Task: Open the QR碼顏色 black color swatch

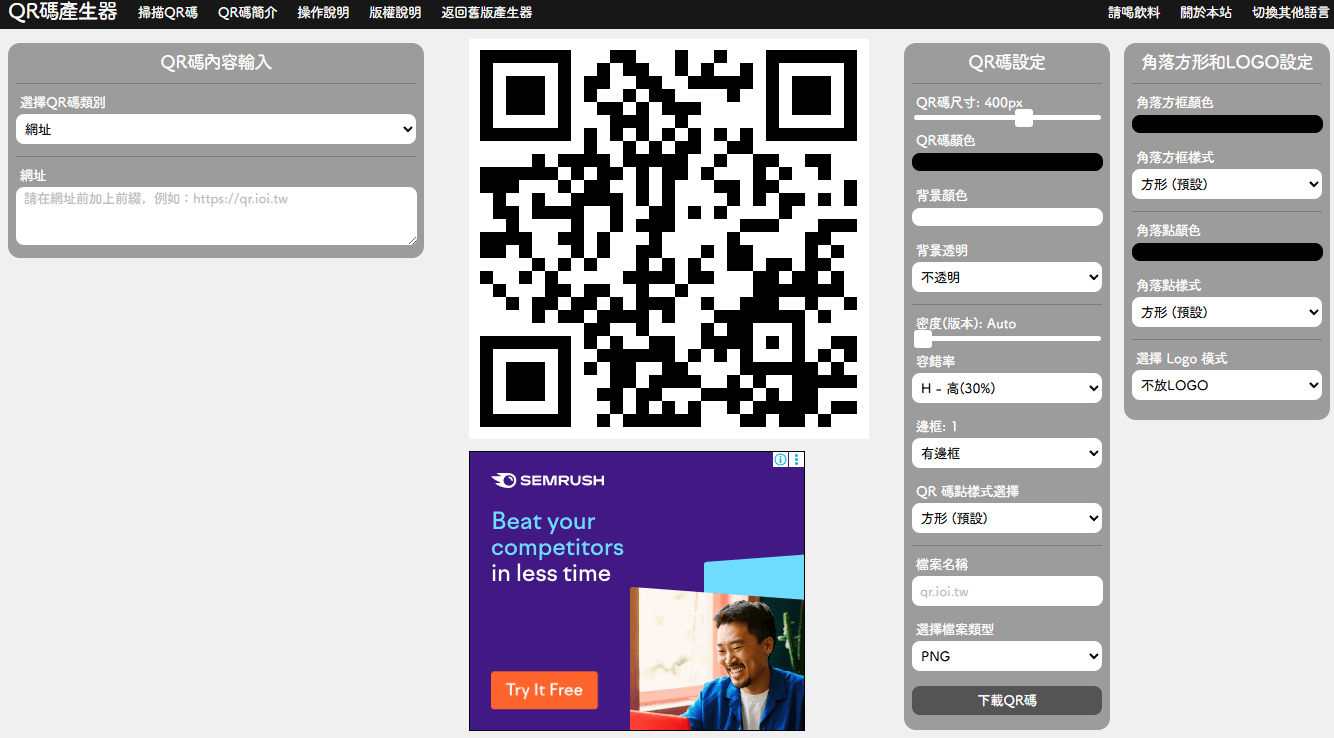Action: click(x=1007, y=162)
